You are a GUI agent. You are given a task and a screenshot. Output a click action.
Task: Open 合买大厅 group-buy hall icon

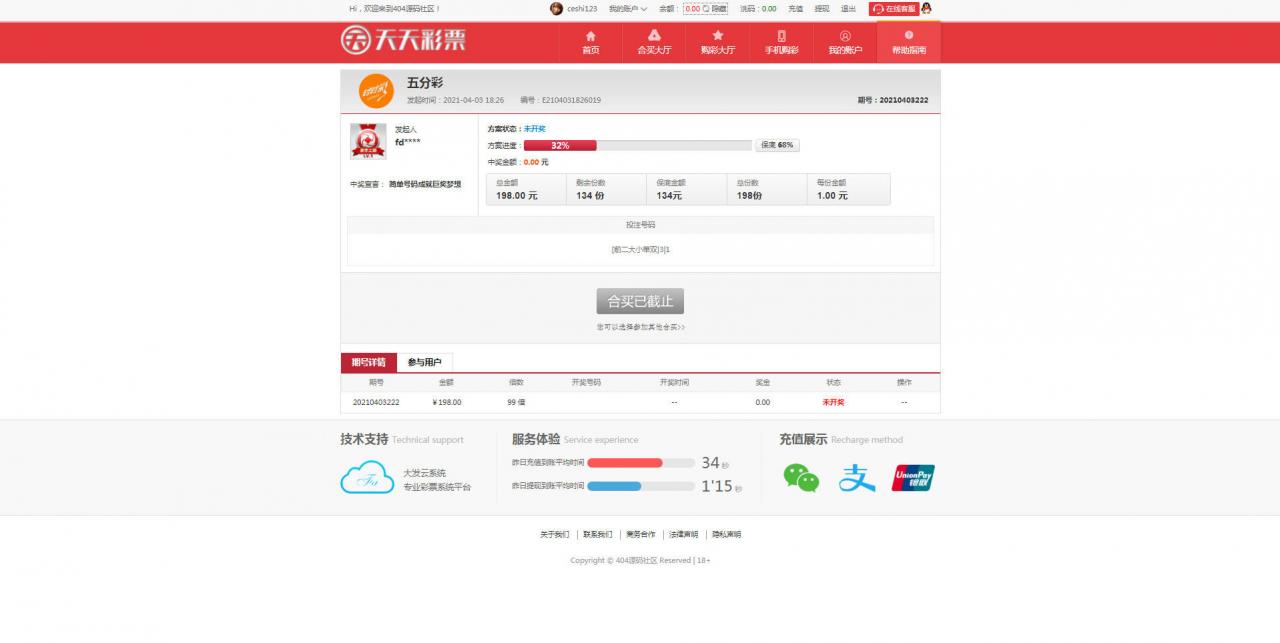pos(654,36)
